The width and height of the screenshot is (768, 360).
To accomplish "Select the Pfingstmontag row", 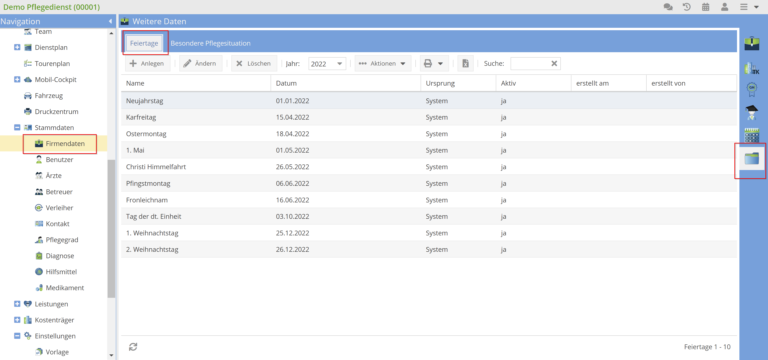I will tap(429, 184).
